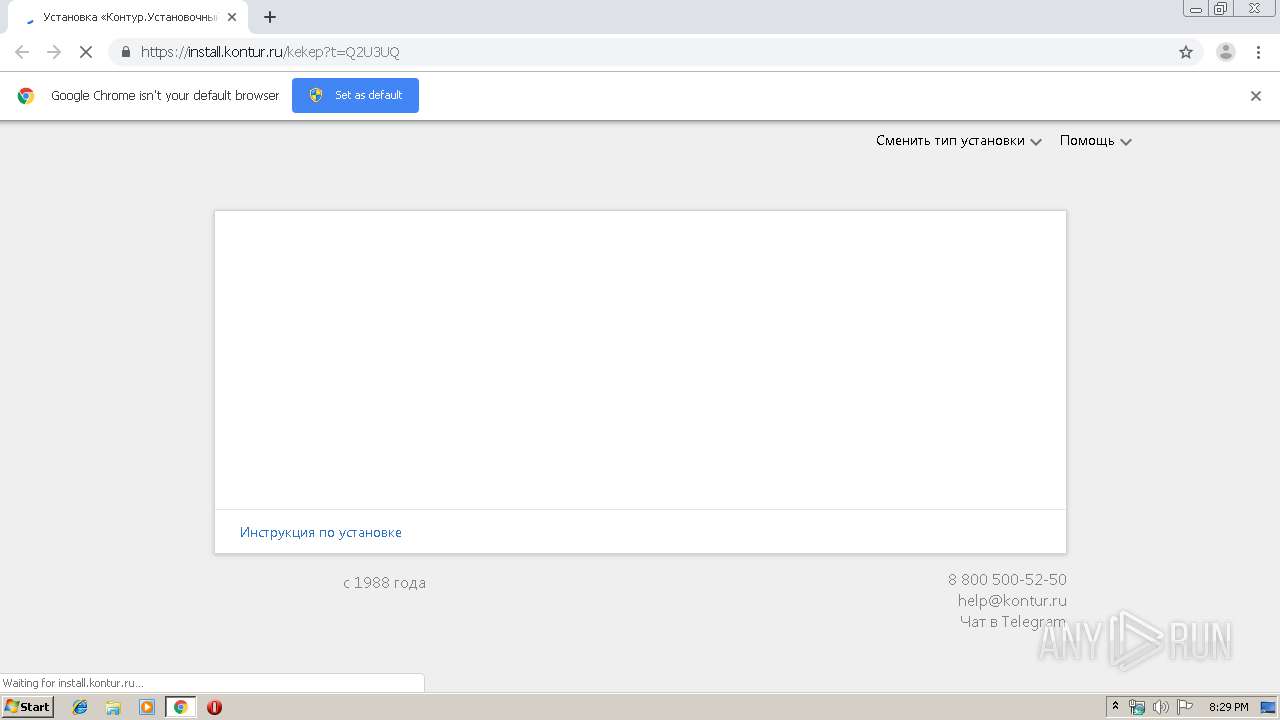Close the Контур installation tab
The height and width of the screenshot is (720, 1280).
[232, 17]
